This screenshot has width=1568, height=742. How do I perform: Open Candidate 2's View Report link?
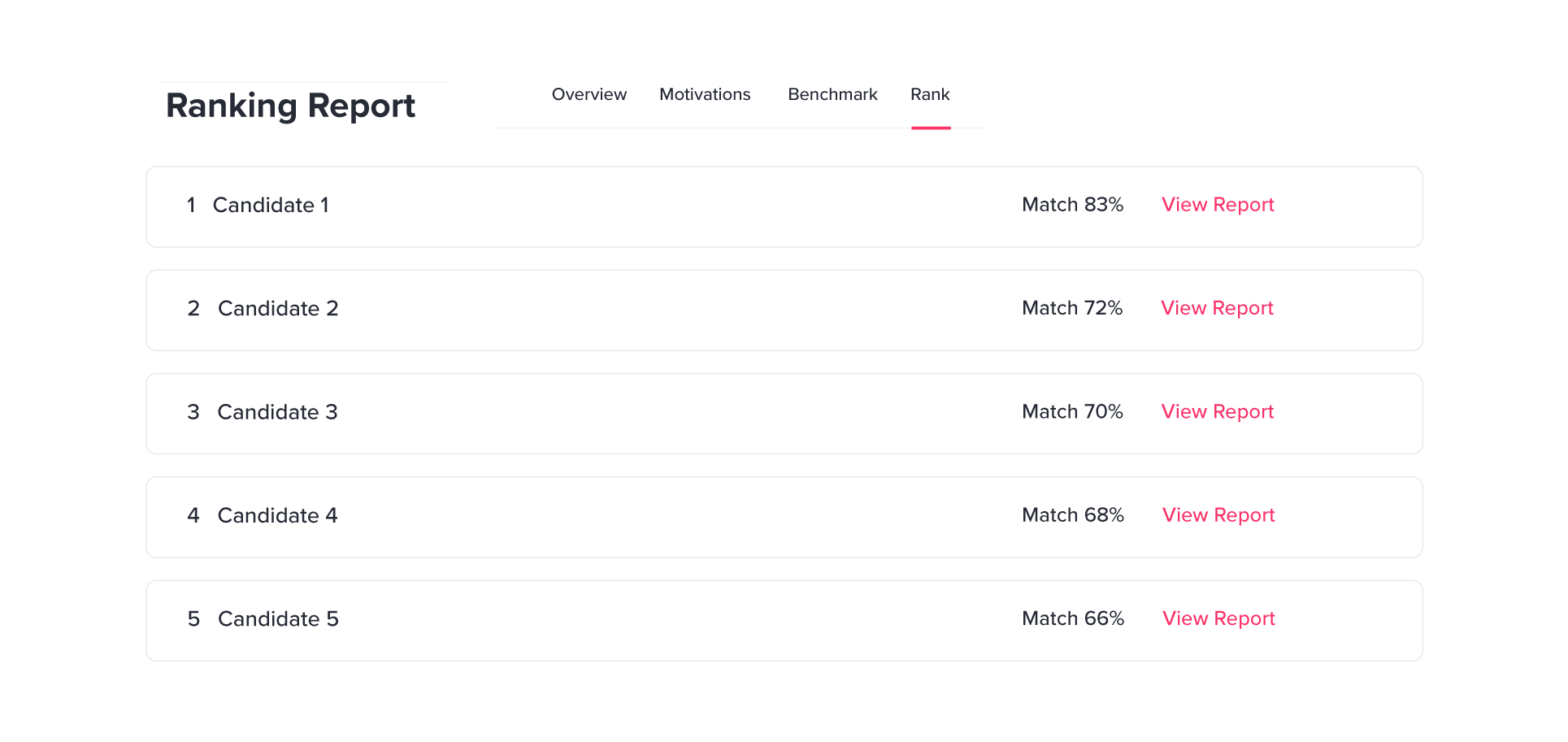coord(1216,308)
